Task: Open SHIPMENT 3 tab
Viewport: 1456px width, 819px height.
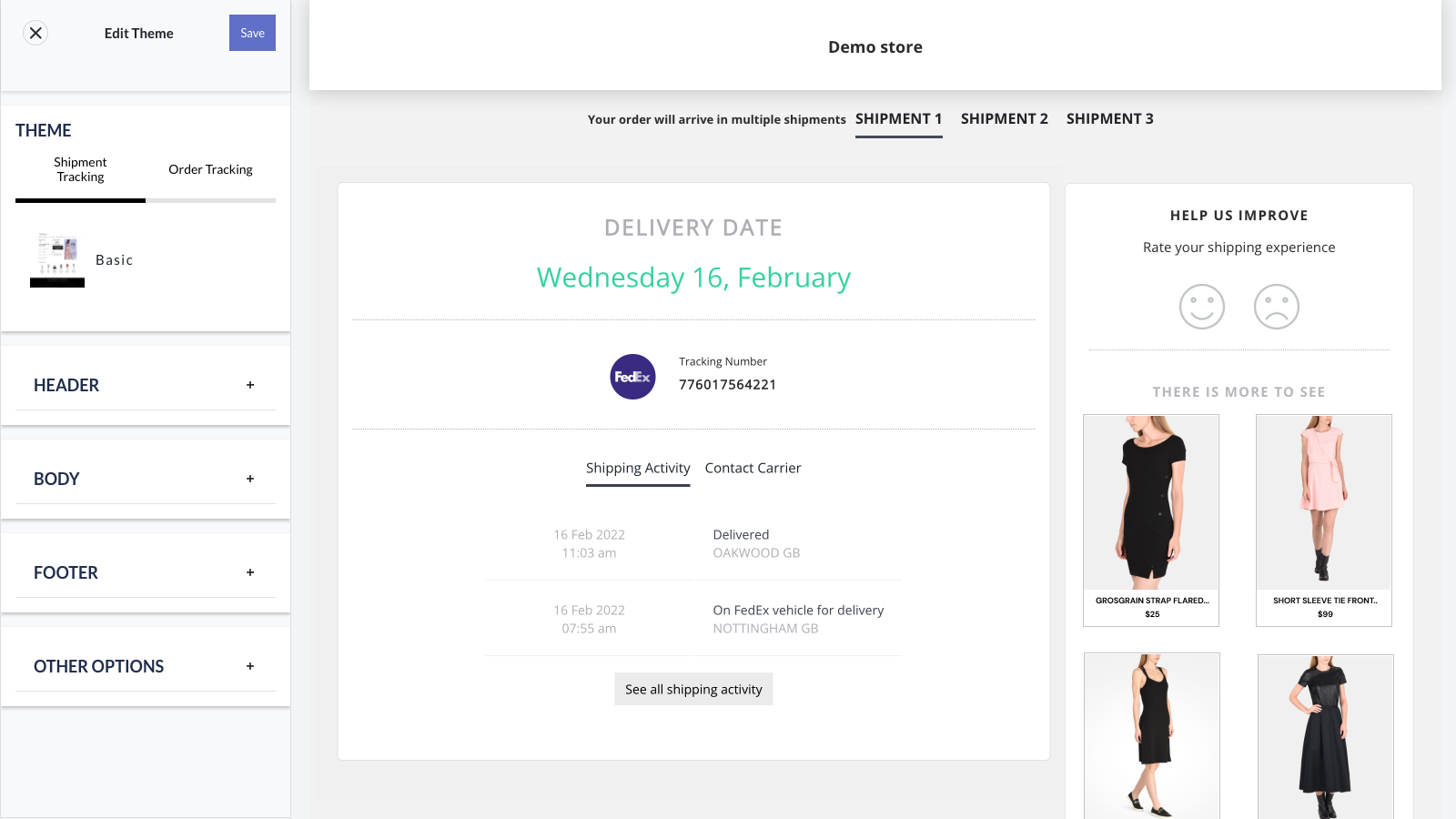Action: tap(1110, 119)
